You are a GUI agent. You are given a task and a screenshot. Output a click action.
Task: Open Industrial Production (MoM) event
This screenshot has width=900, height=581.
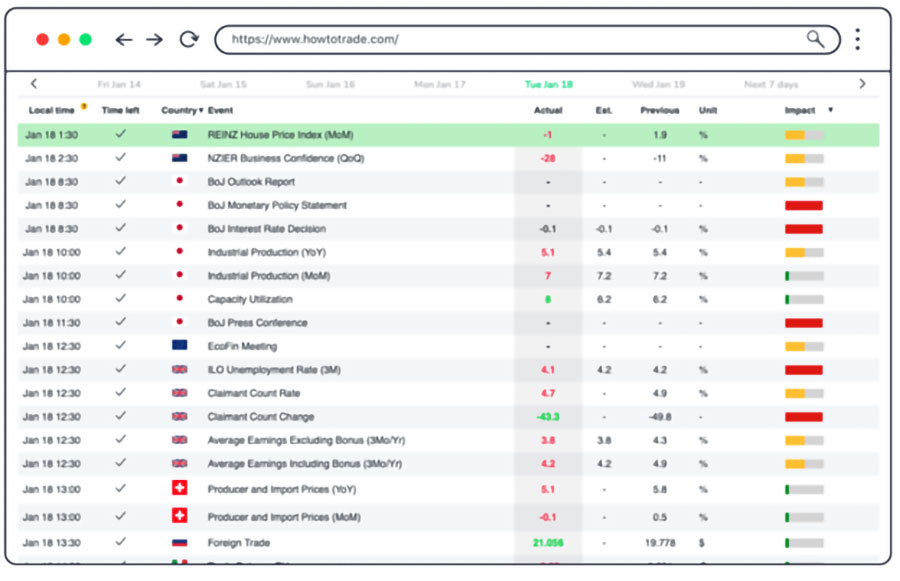point(269,276)
